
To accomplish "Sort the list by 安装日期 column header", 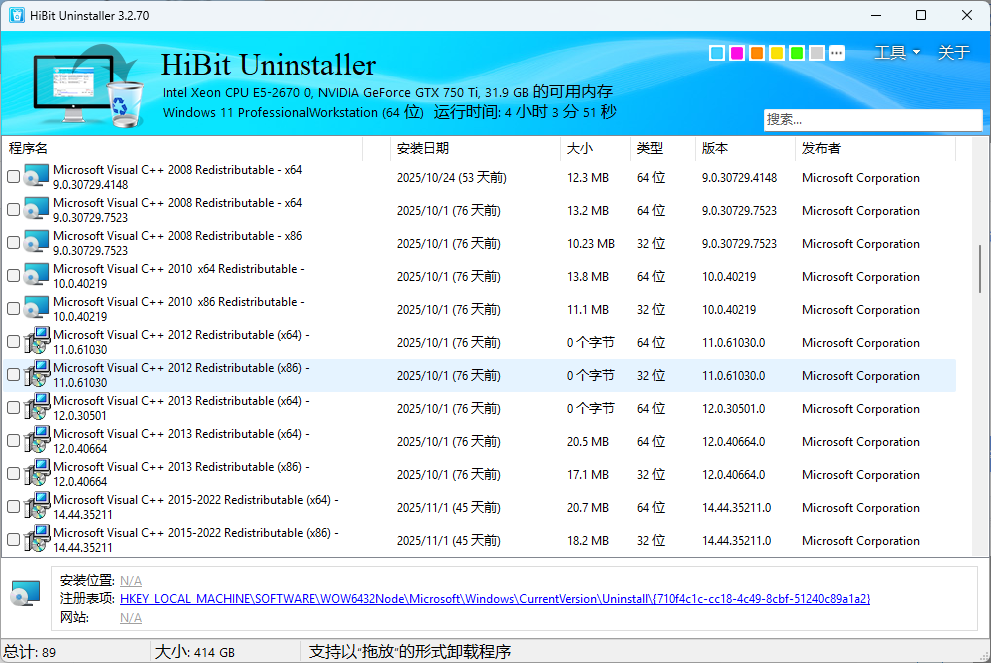I will [x=423, y=148].
